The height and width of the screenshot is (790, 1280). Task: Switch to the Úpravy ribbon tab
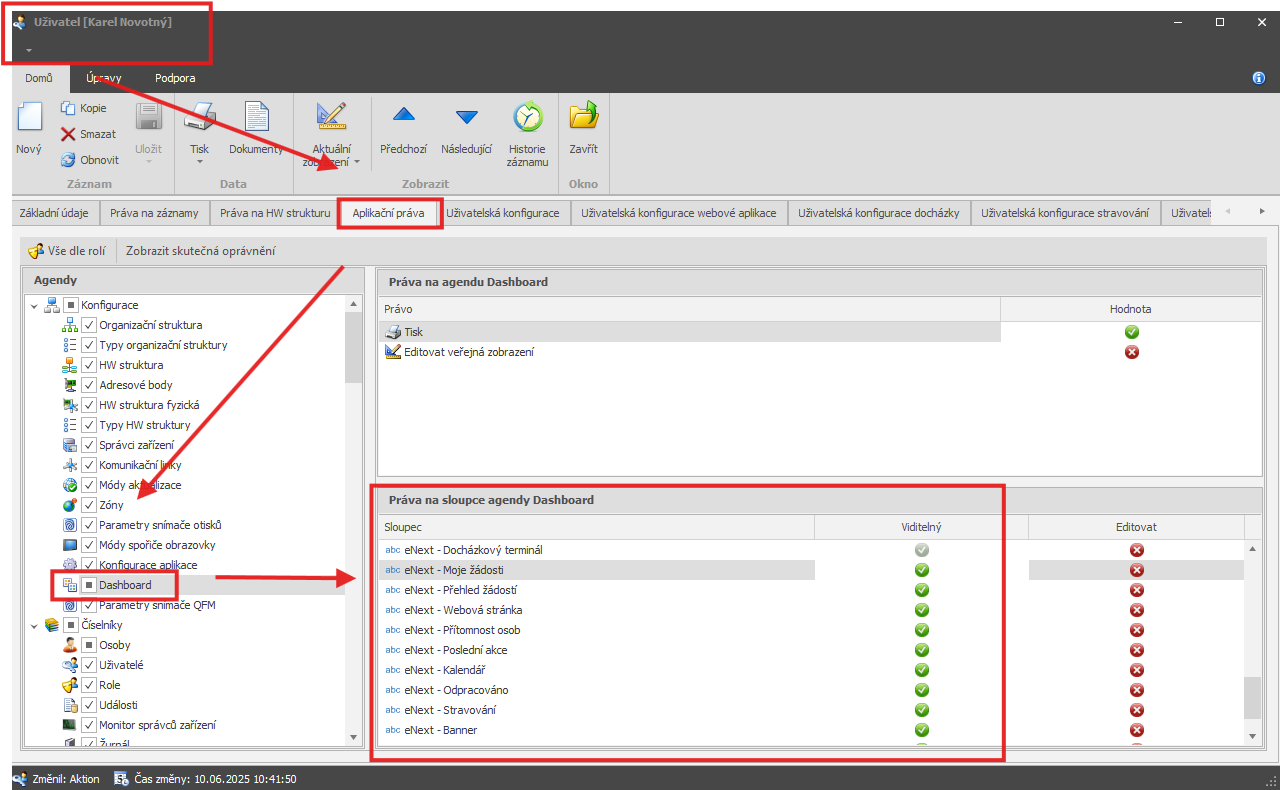pos(104,78)
